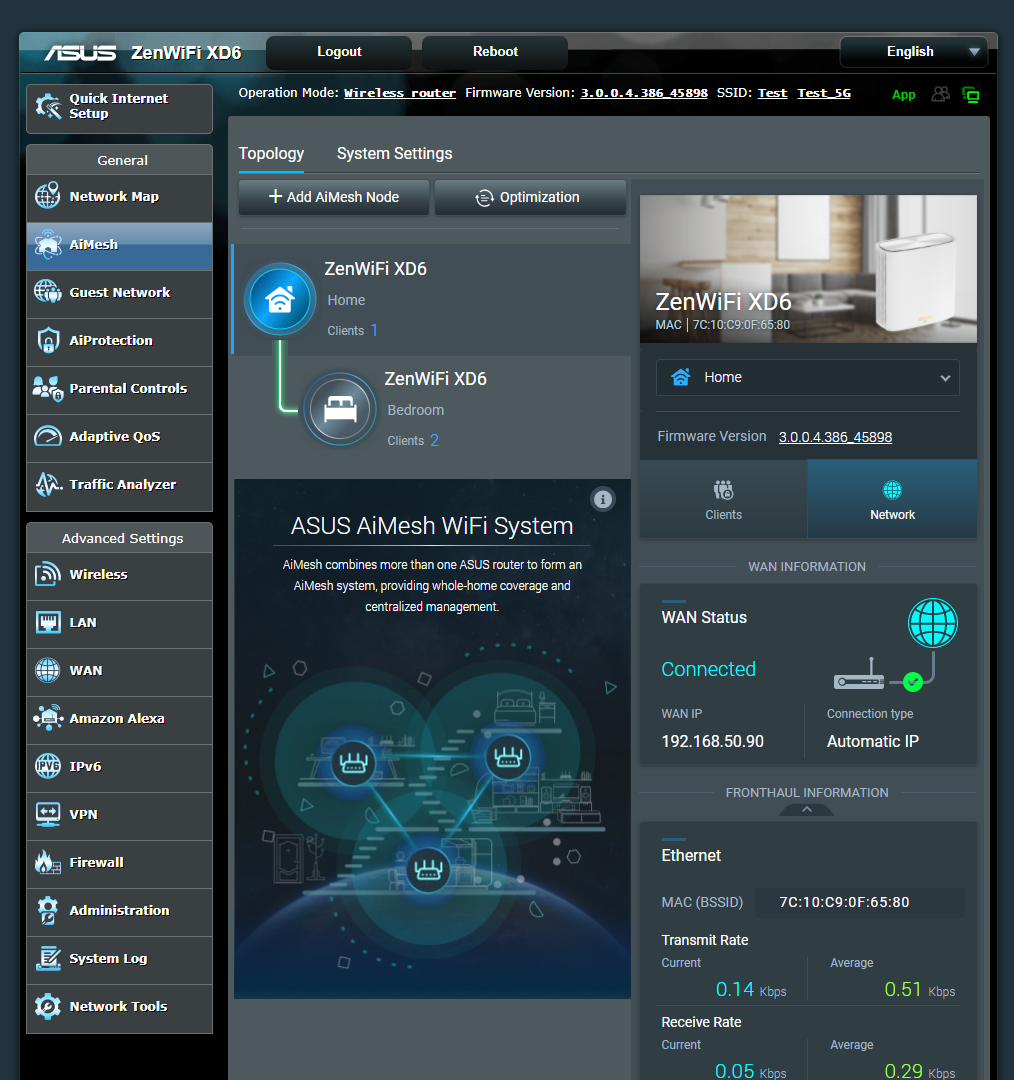Select the Bedroom node bed icon

(340, 409)
